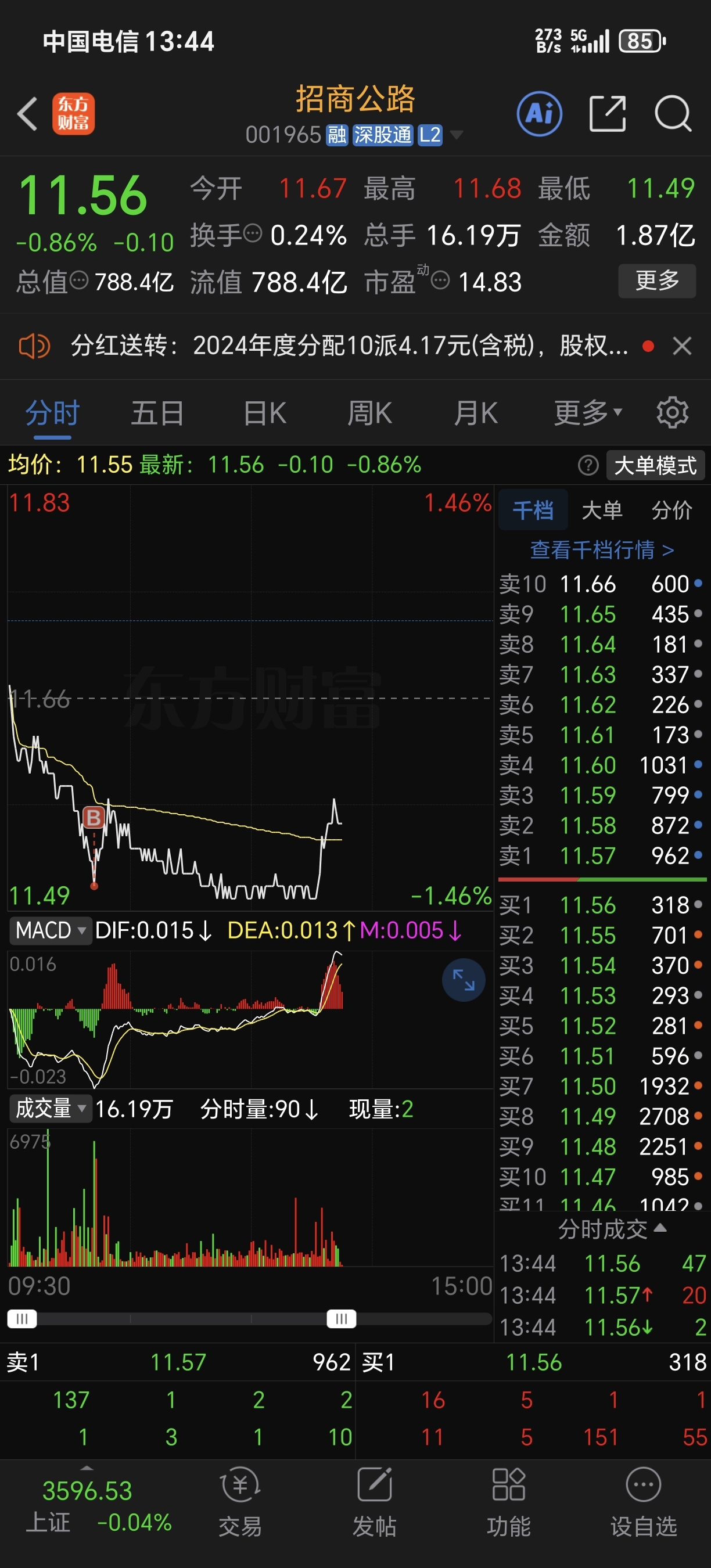Select 买8 row with 2708 volume
The width and height of the screenshot is (711, 1568).
coord(601,1116)
